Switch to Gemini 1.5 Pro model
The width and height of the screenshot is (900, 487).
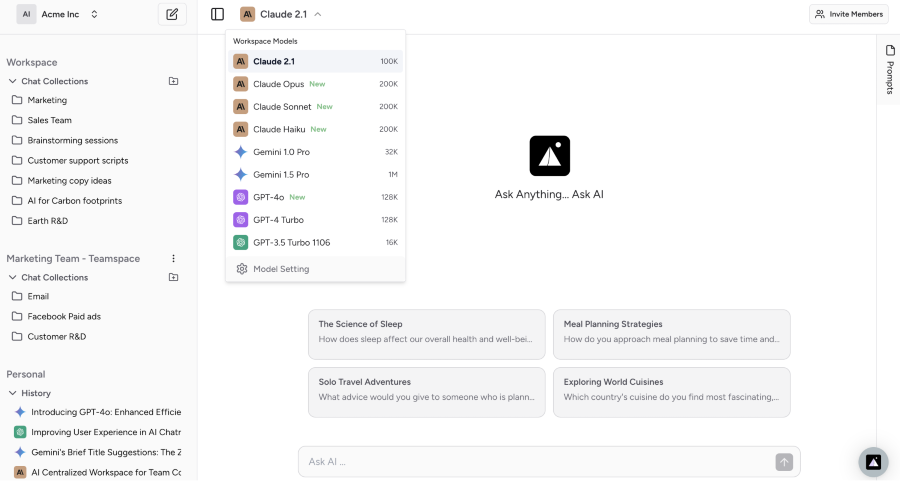tap(315, 175)
